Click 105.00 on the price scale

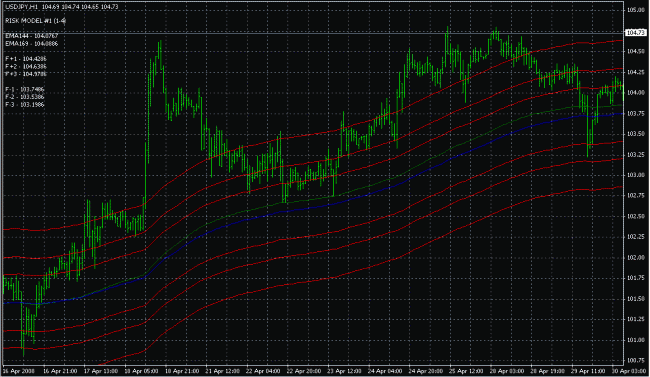point(635,10)
